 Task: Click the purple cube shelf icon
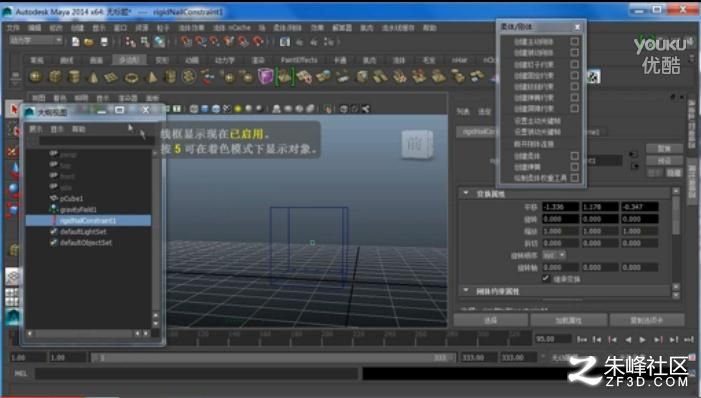pos(265,76)
